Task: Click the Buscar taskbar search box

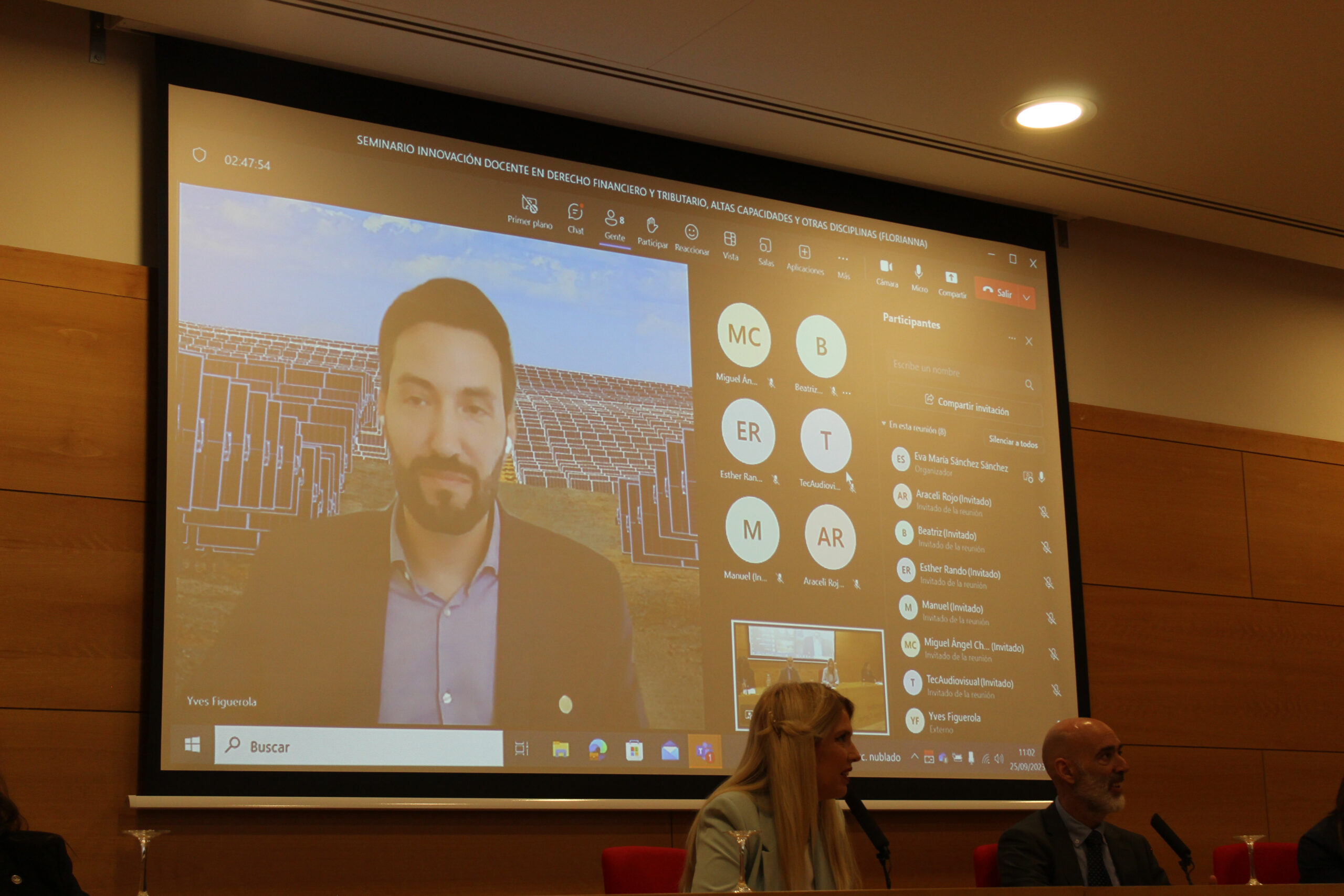Action: 359,746
